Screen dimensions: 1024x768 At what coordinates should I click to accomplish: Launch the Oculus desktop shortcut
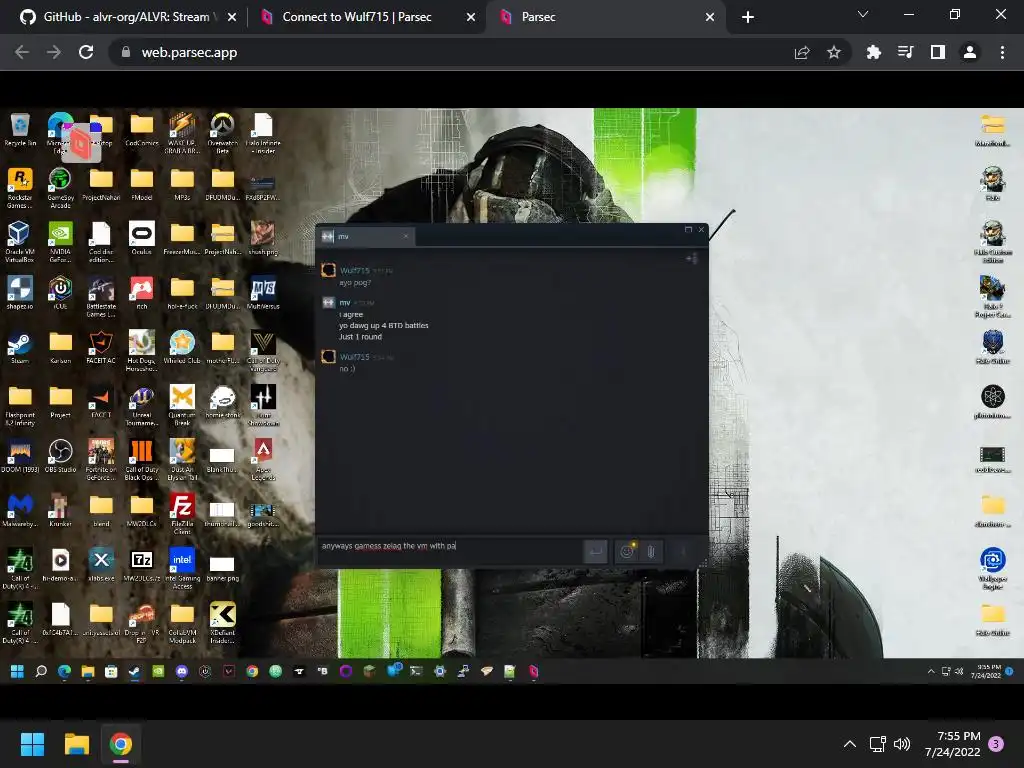141,238
